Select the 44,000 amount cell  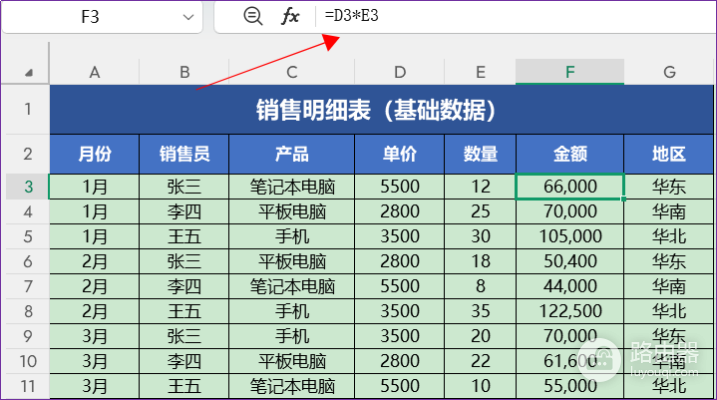click(570, 286)
